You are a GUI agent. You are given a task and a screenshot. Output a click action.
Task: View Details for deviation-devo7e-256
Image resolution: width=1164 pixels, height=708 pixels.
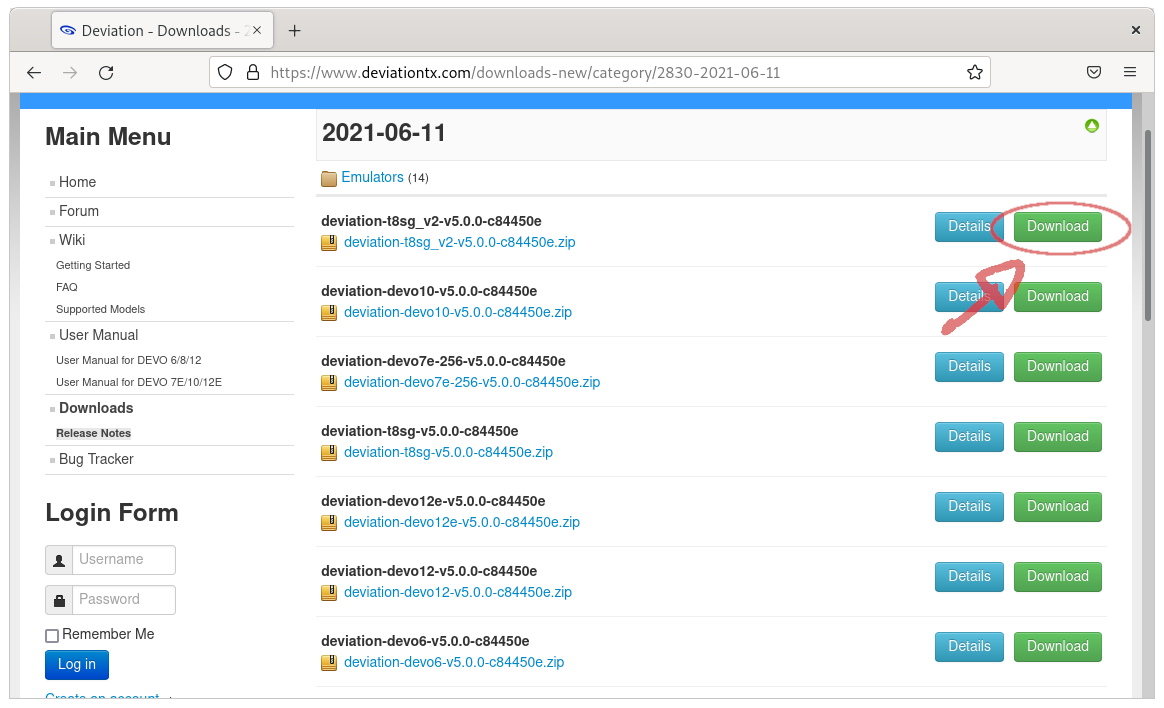pos(969,367)
